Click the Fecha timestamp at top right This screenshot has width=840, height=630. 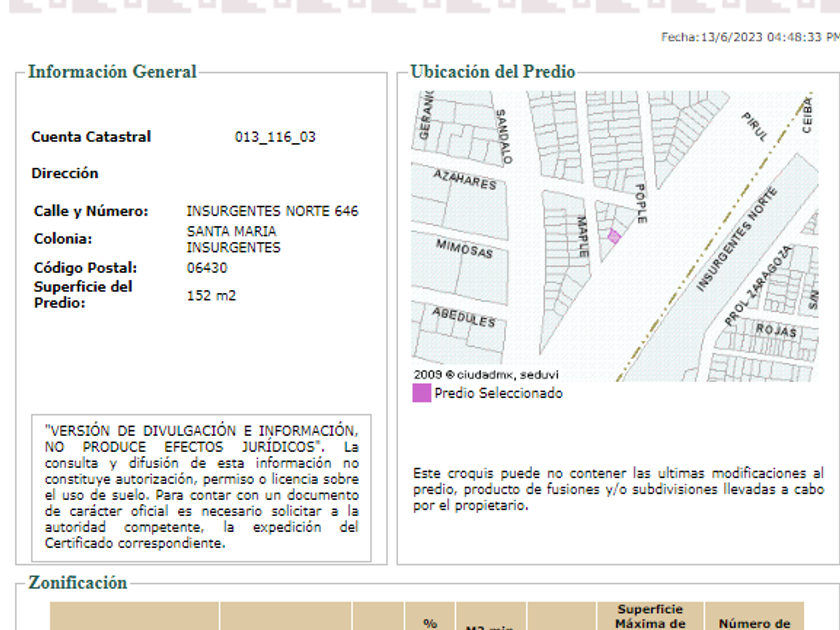click(x=750, y=37)
